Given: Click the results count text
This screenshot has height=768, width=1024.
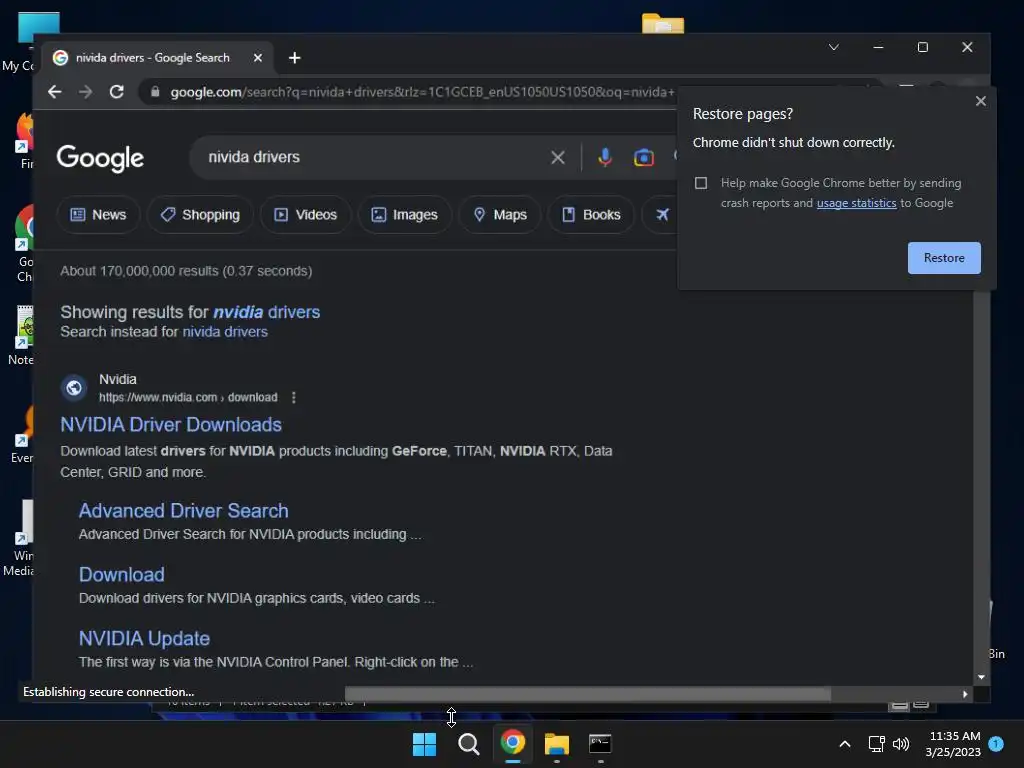Looking at the screenshot, I should [x=186, y=271].
